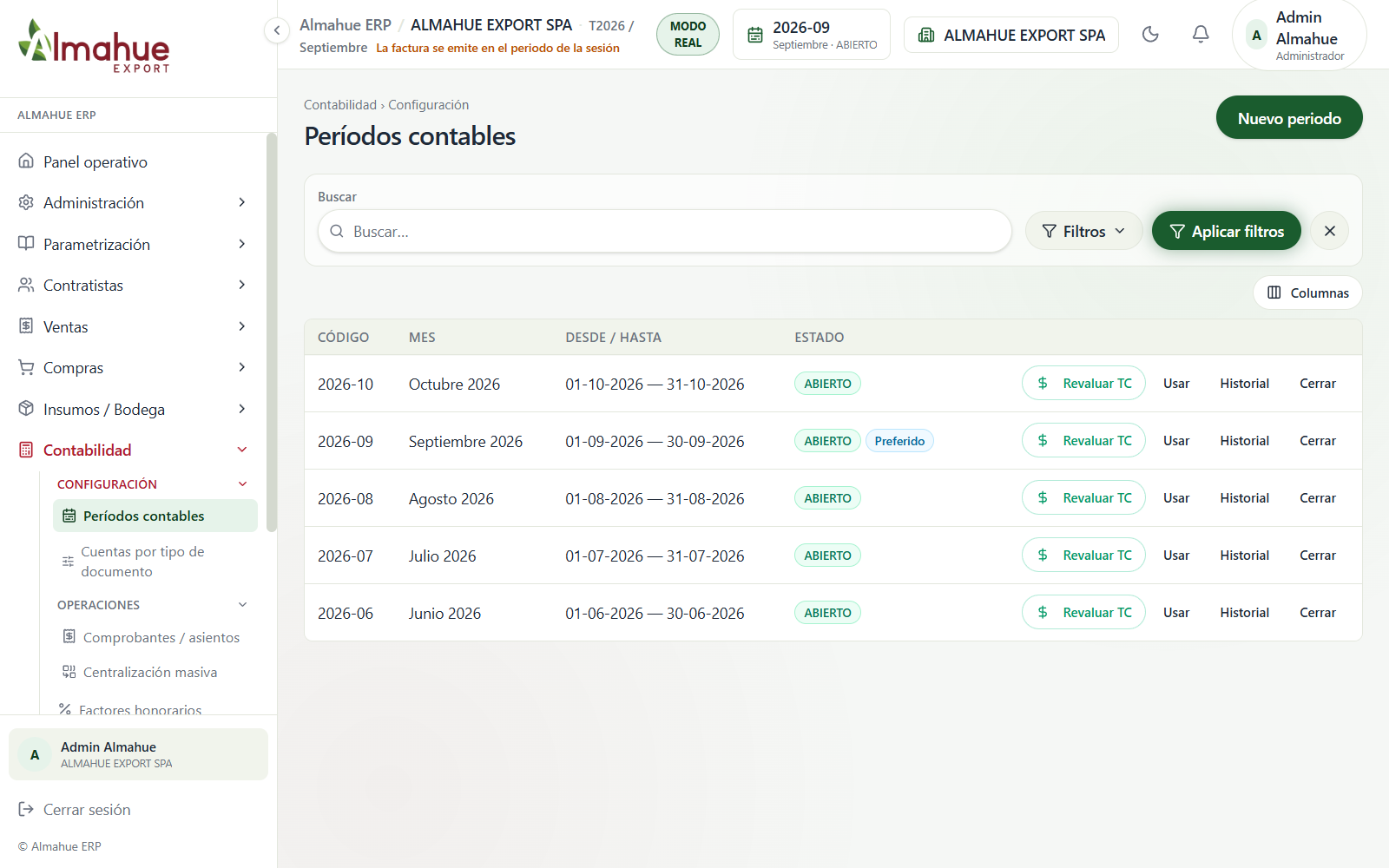
Task: Open the Columnas column selector
Action: [x=1307, y=293]
